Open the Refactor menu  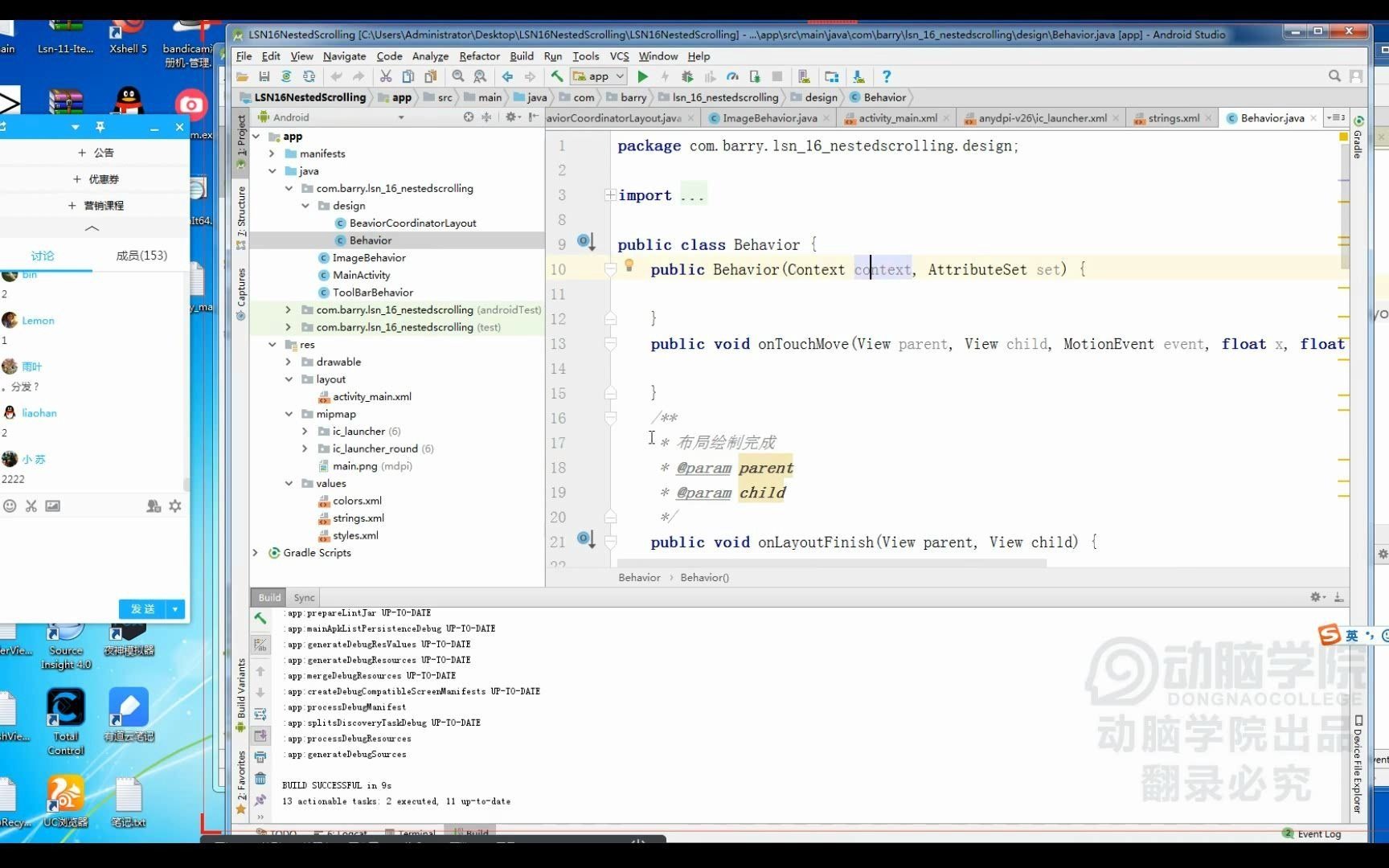point(479,56)
